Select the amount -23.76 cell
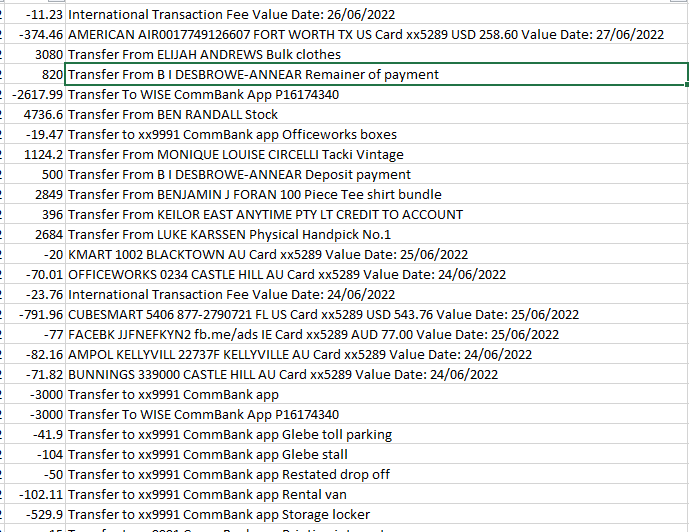 (35, 294)
